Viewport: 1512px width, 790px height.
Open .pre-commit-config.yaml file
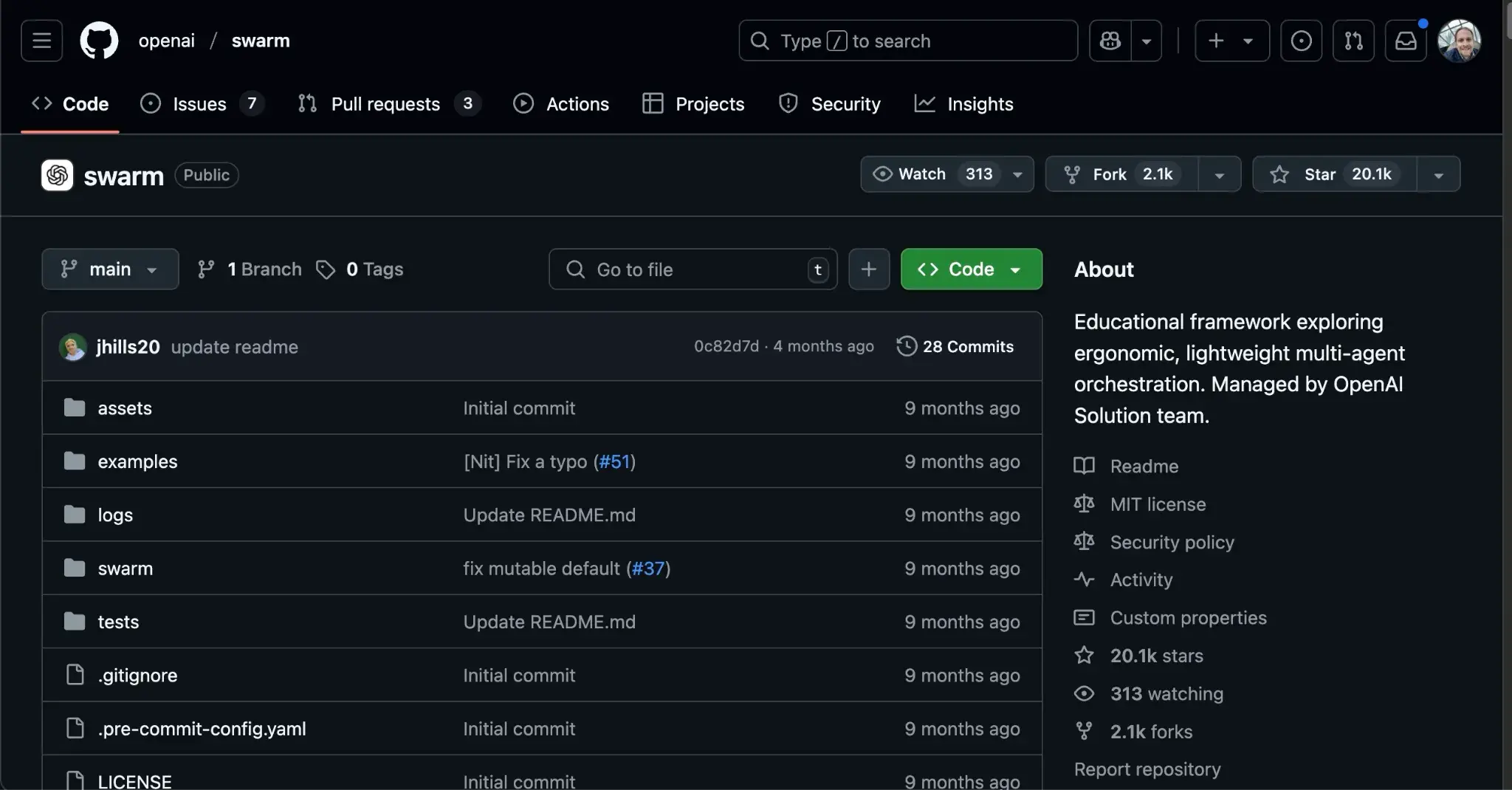coord(202,729)
